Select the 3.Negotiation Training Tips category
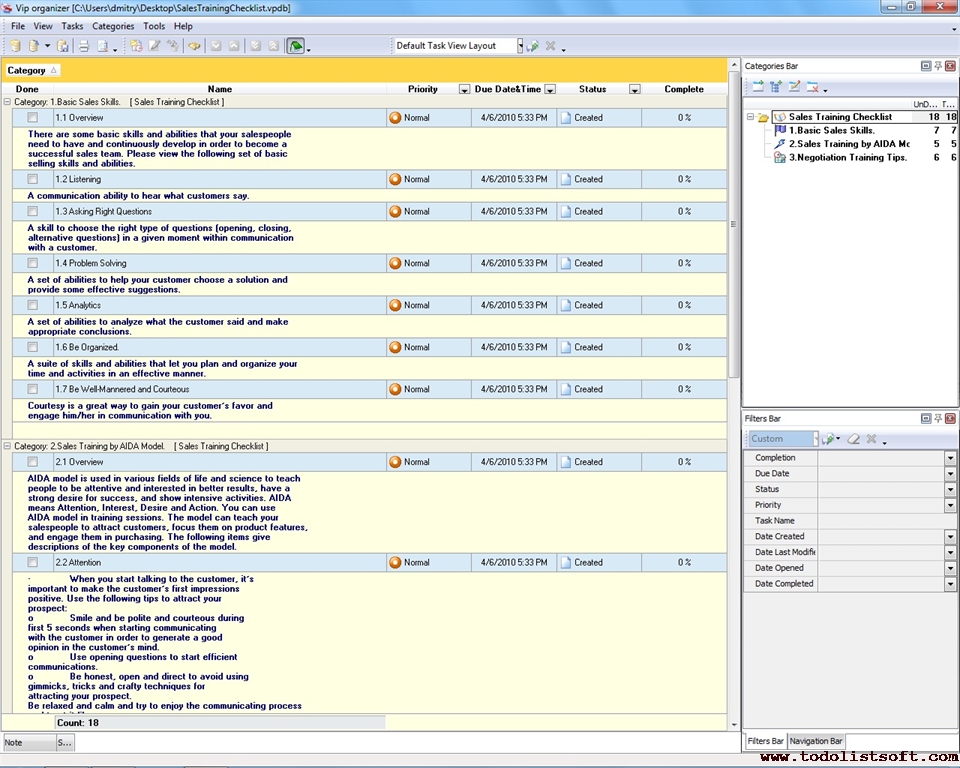Viewport: 960px width, 768px height. coord(846,157)
